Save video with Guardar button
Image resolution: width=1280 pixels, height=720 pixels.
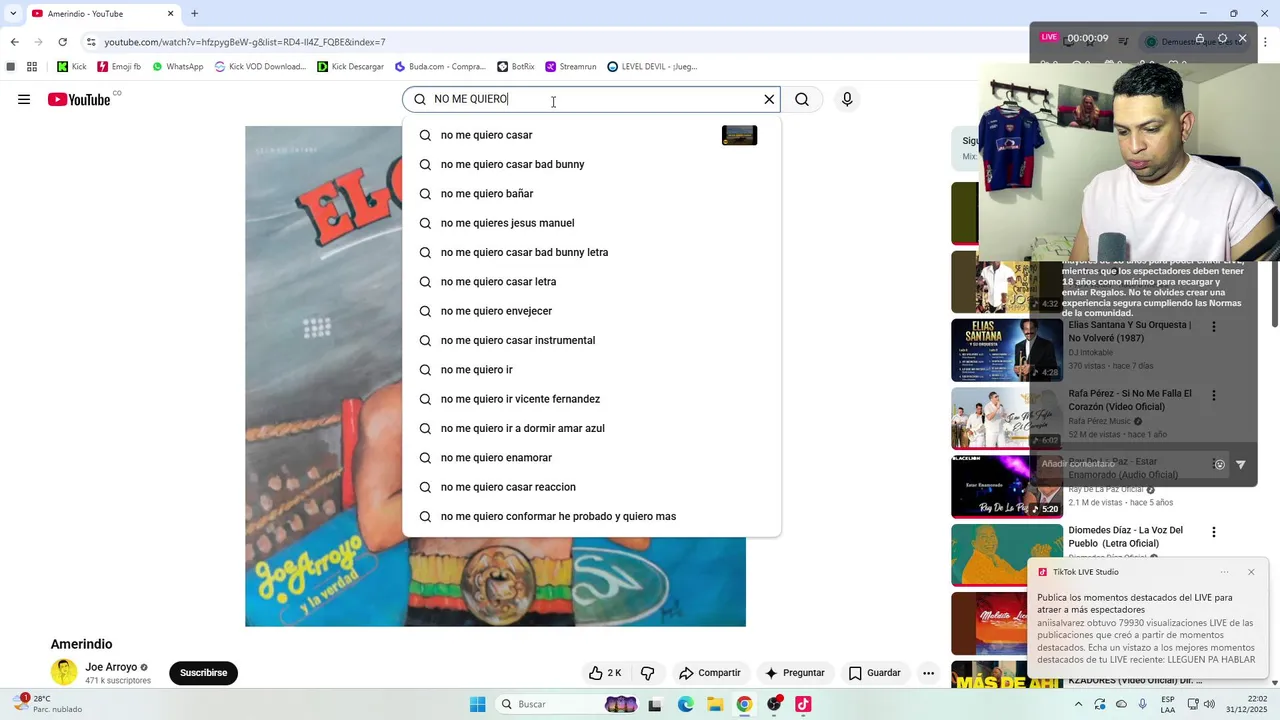click(x=874, y=673)
